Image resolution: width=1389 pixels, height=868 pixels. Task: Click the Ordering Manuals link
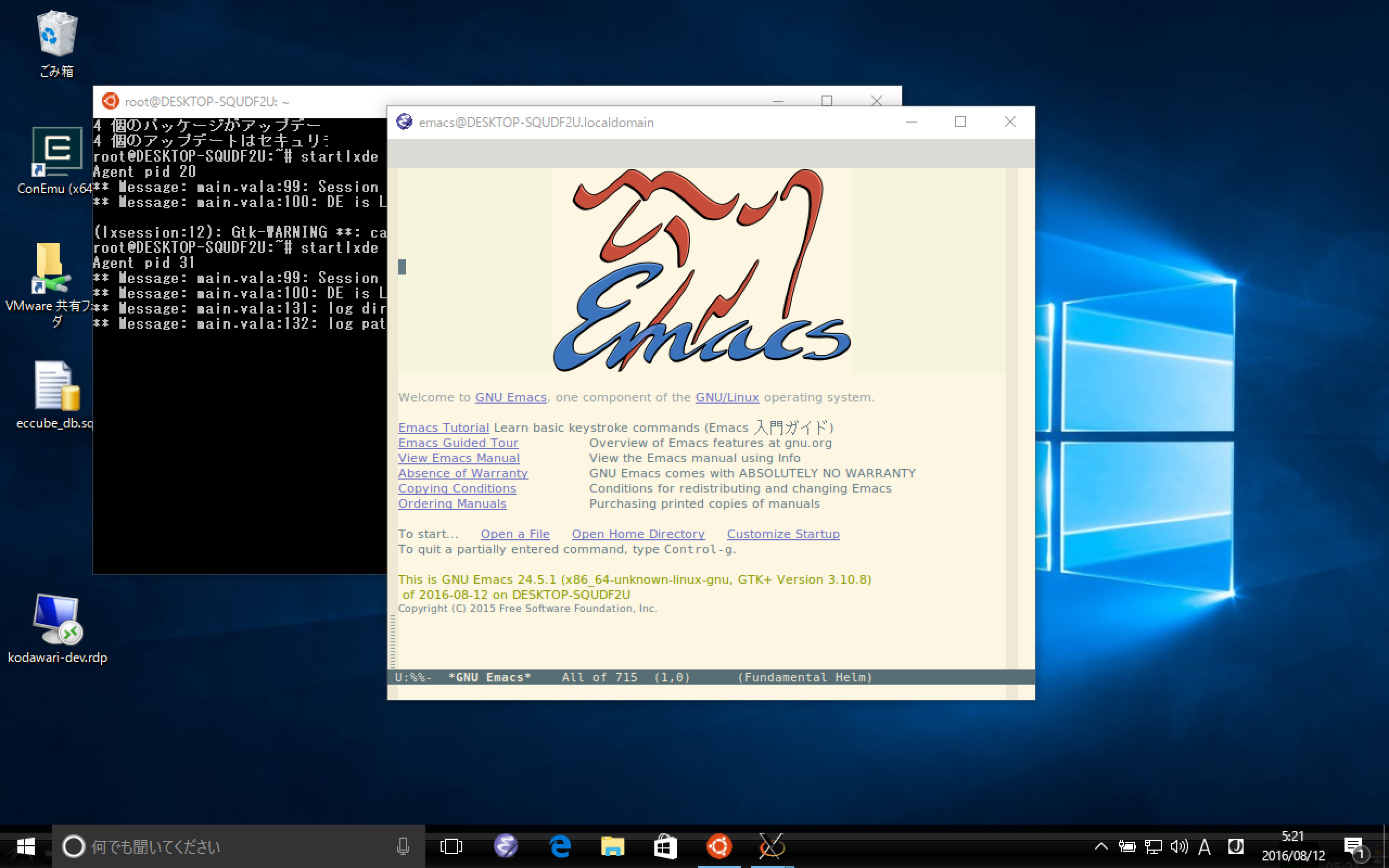[x=453, y=503]
